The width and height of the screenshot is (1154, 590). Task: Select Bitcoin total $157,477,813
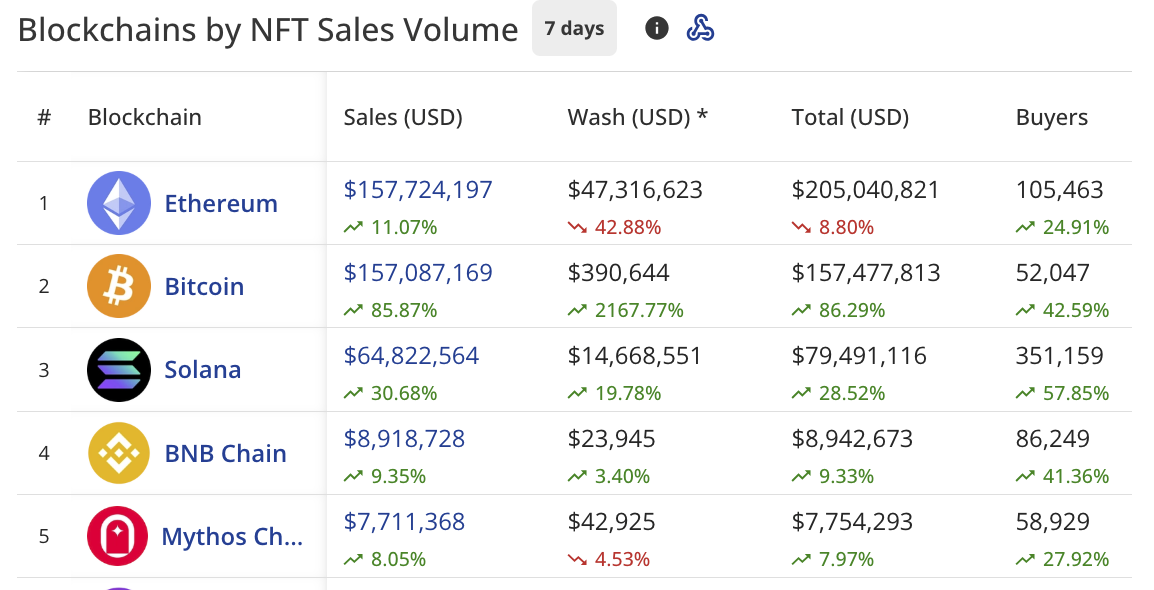click(866, 273)
